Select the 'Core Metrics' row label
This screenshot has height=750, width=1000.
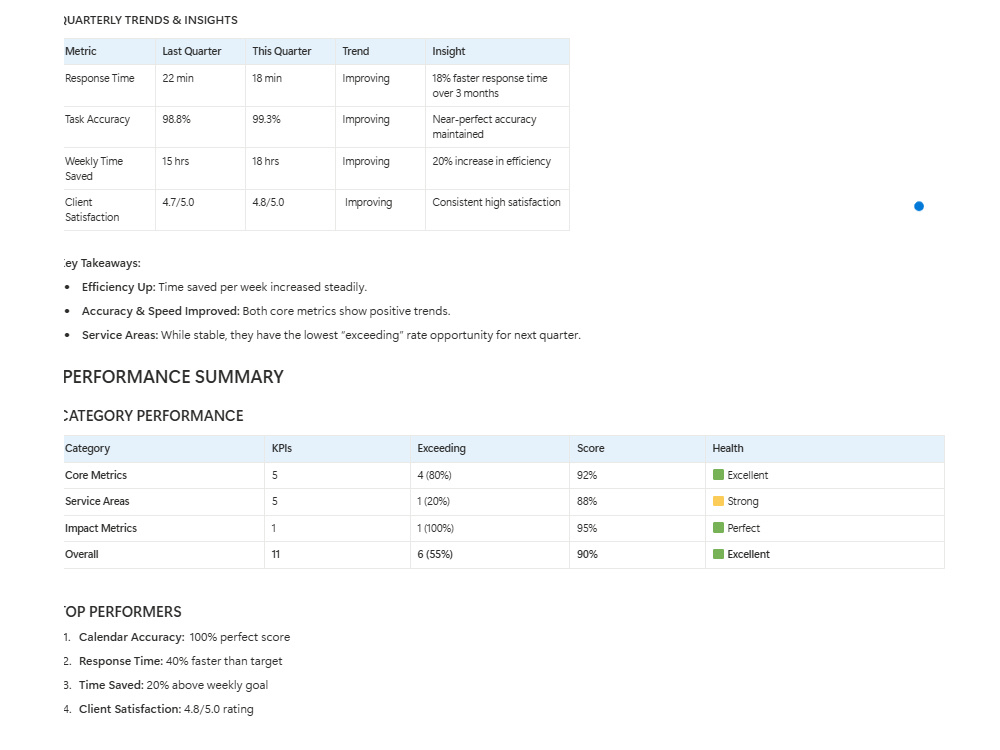(x=96, y=475)
